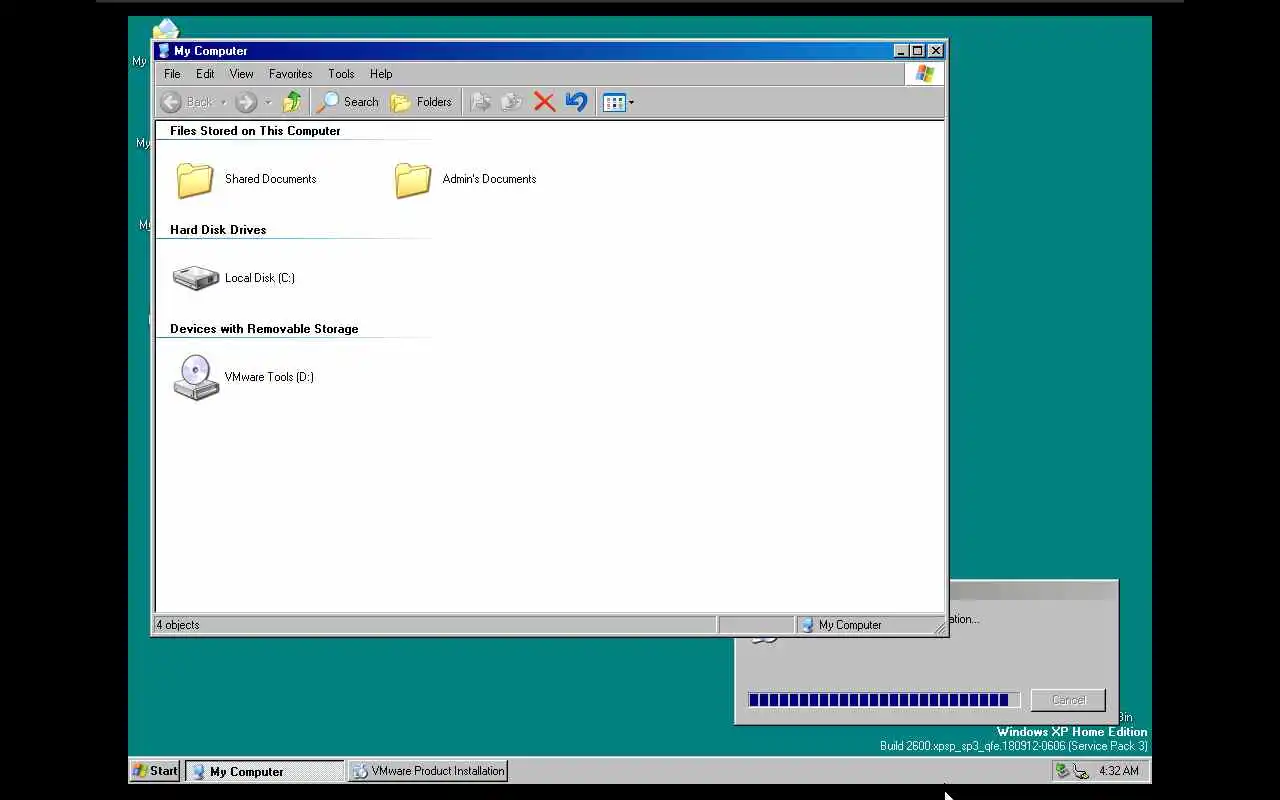This screenshot has width=1280, height=800.
Task: Click the "Shared Documents" label
Action: pyautogui.click(x=270, y=179)
